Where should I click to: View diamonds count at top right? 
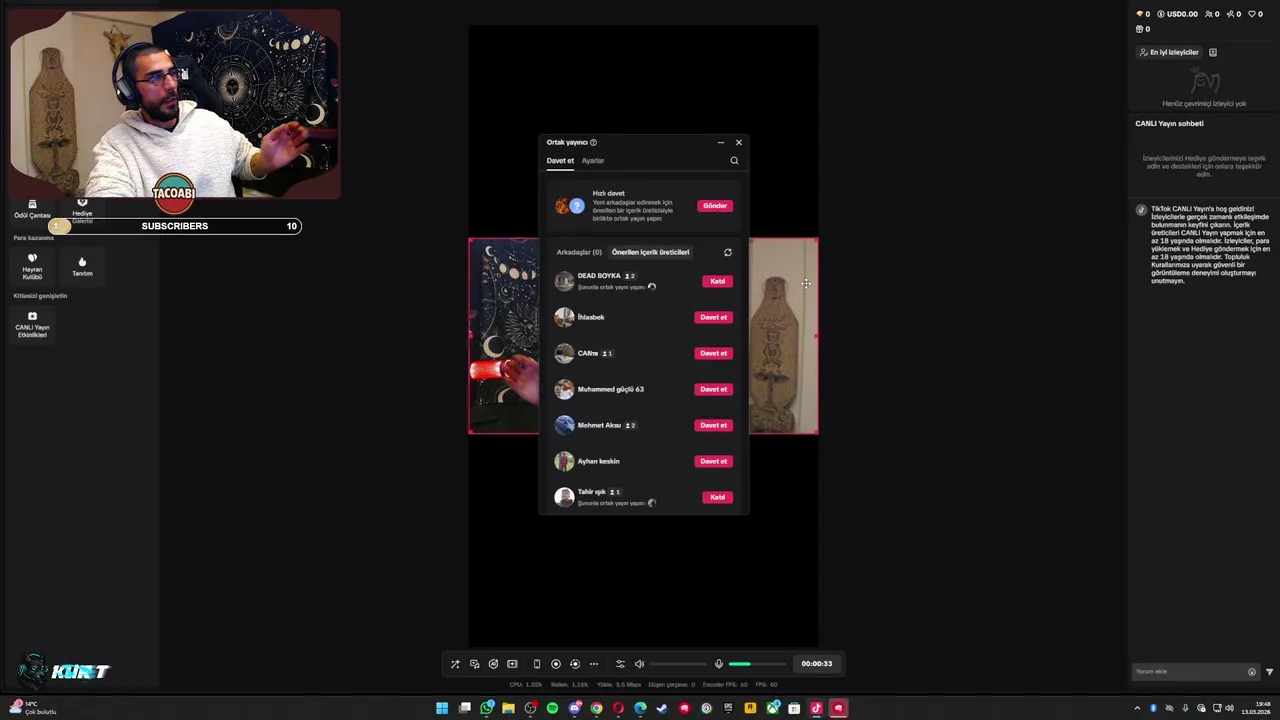click(x=1143, y=14)
